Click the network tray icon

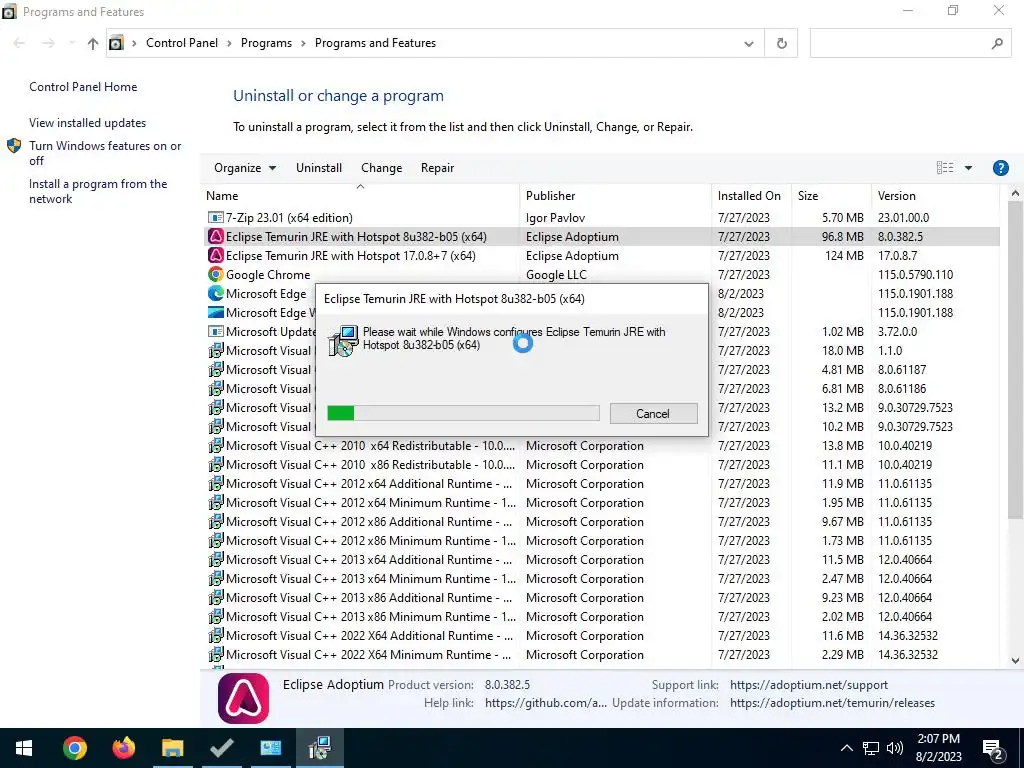pyautogui.click(x=871, y=748)
